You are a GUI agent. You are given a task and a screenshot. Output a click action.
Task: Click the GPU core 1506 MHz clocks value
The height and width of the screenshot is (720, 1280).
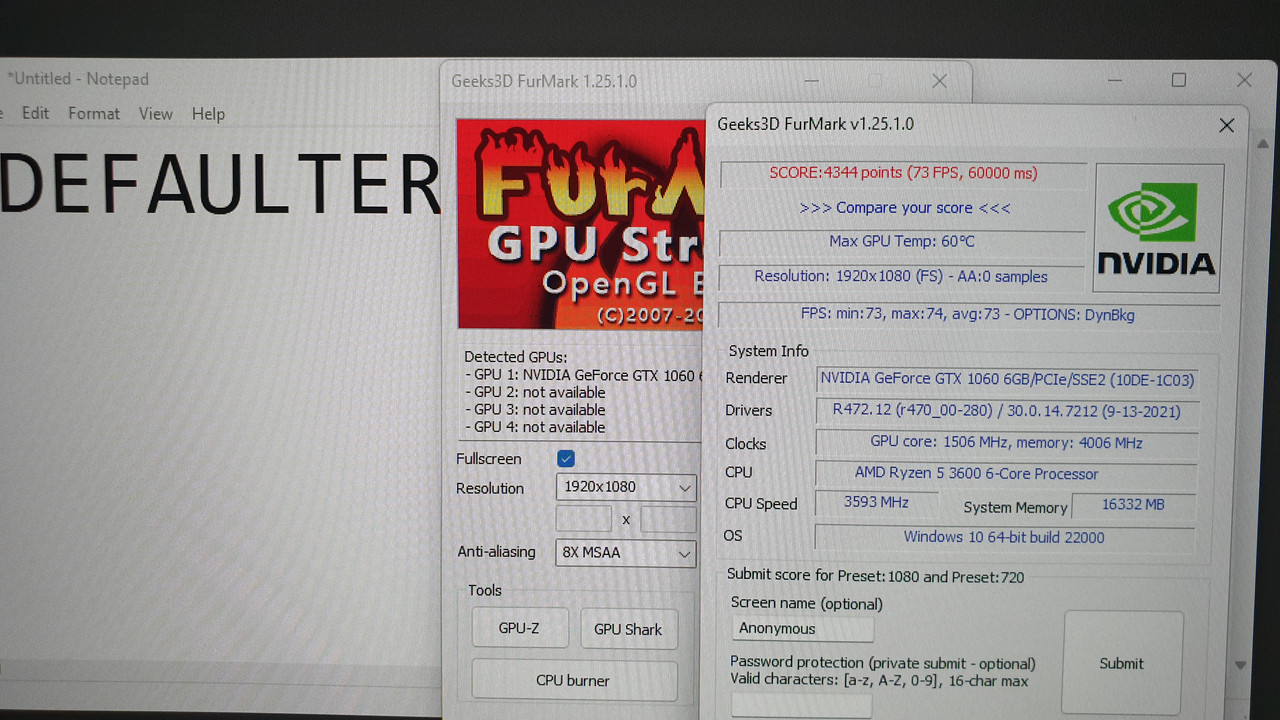(1006, 442)
